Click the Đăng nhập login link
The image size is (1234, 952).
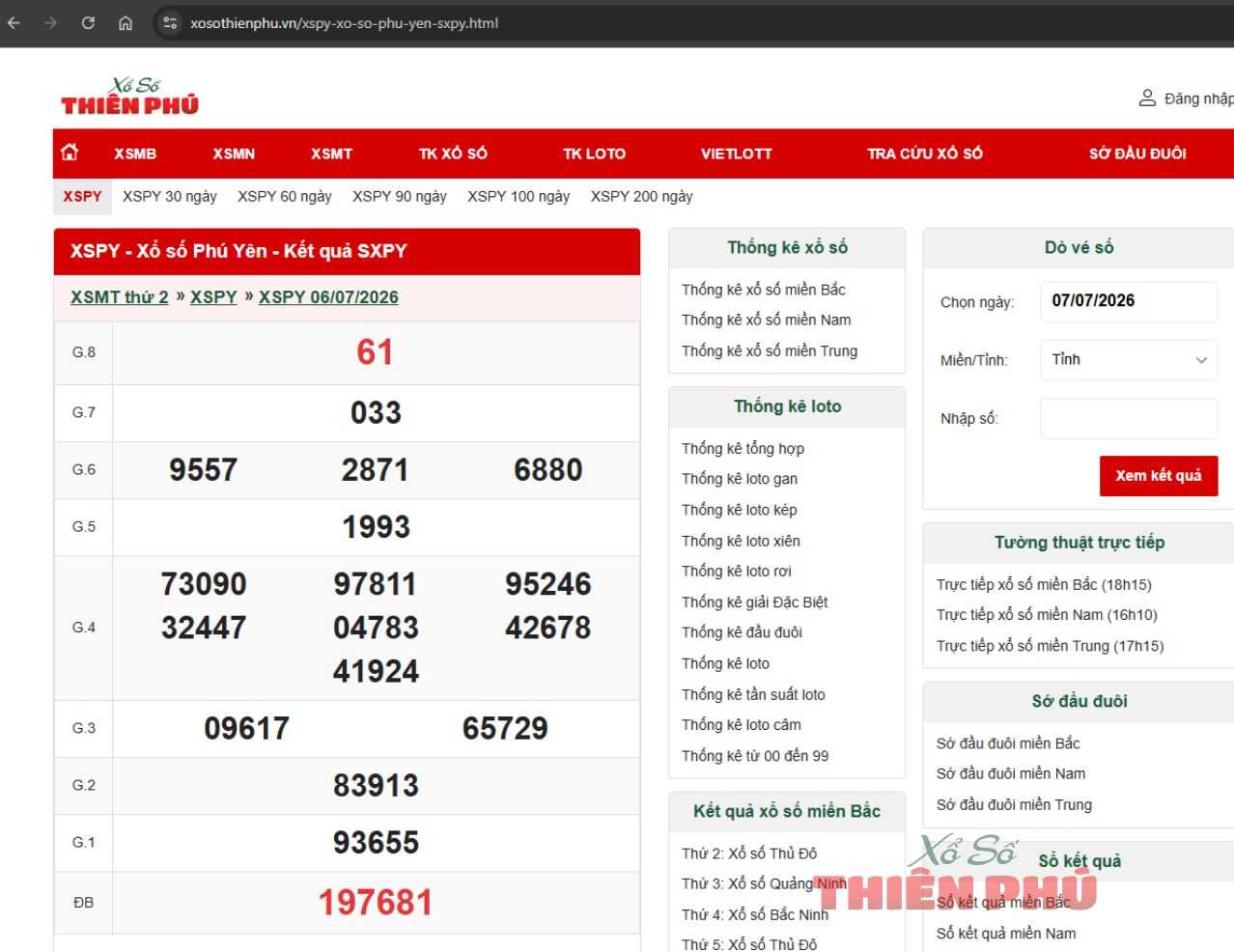(1198, 98)
